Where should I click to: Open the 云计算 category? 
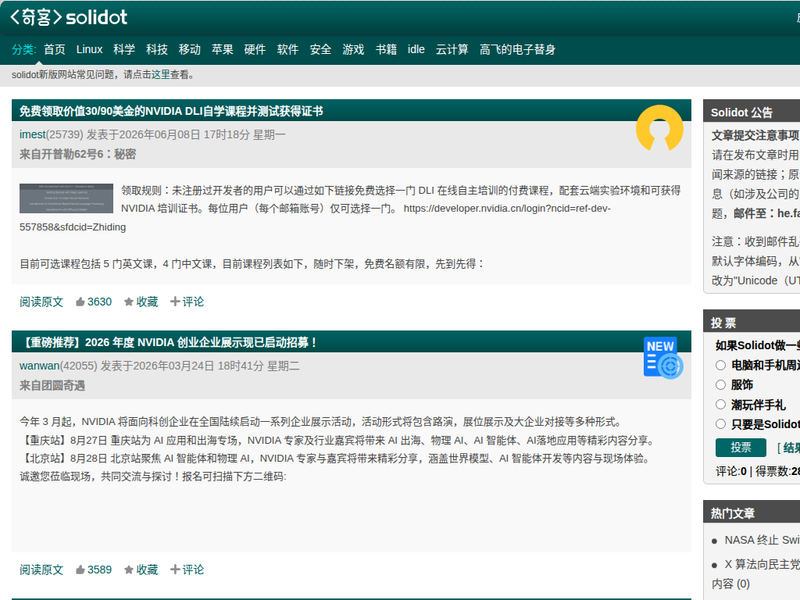pyautogui.click(x=452, y=49)
